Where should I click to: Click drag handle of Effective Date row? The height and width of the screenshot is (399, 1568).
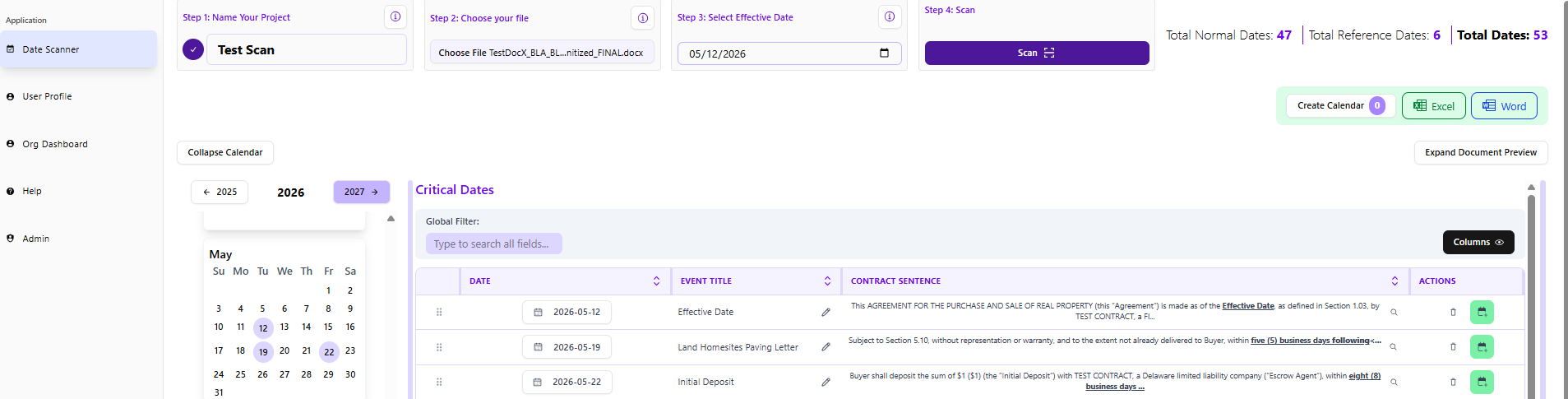click(439, 313)
